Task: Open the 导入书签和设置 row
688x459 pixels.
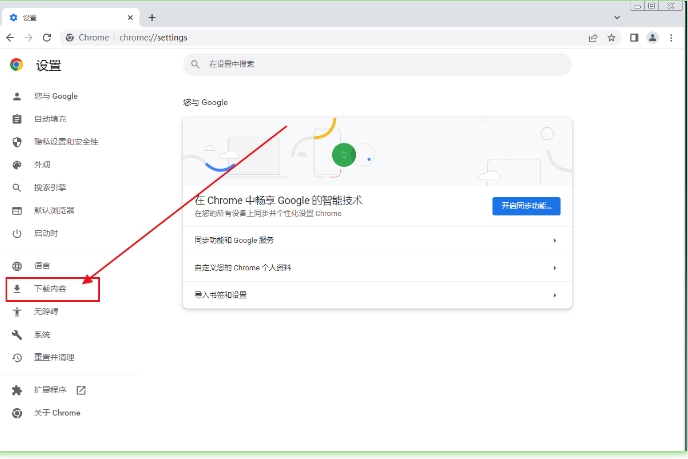Action: pos(377,295)
